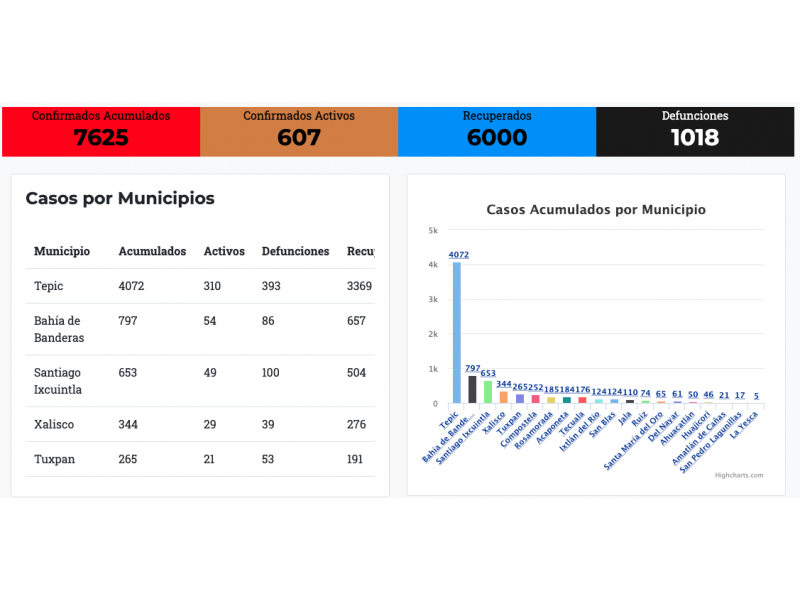This screenshot has width=800, height=600.
Task: Click the 653 data label in chart
Action: pos(488,373)
